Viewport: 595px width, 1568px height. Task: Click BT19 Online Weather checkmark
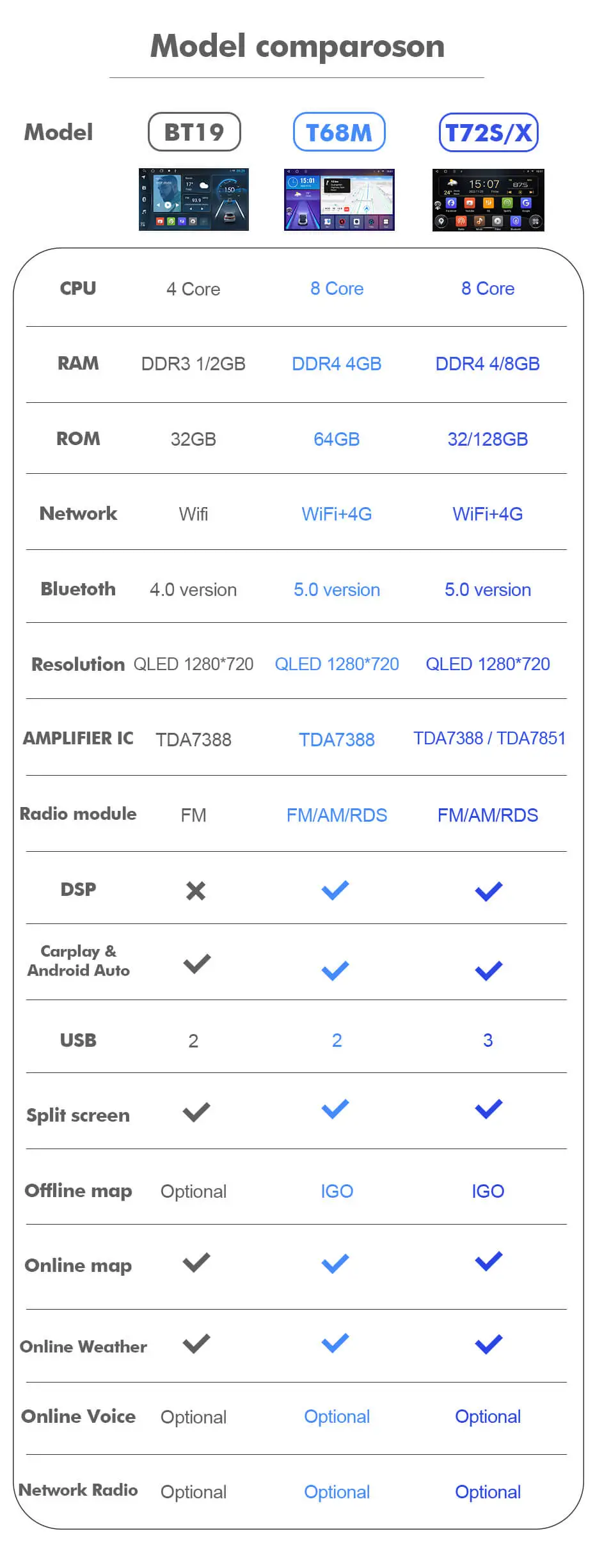click(196, 1344)
